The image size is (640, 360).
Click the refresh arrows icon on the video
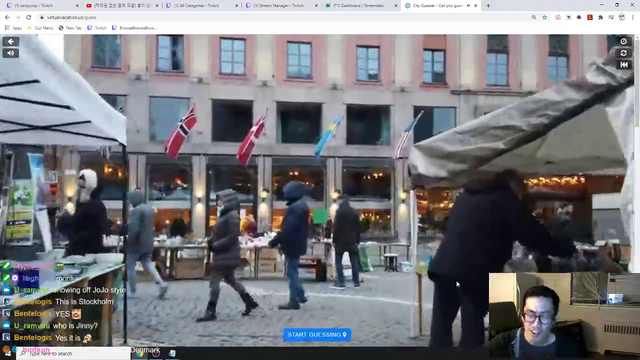623,53
